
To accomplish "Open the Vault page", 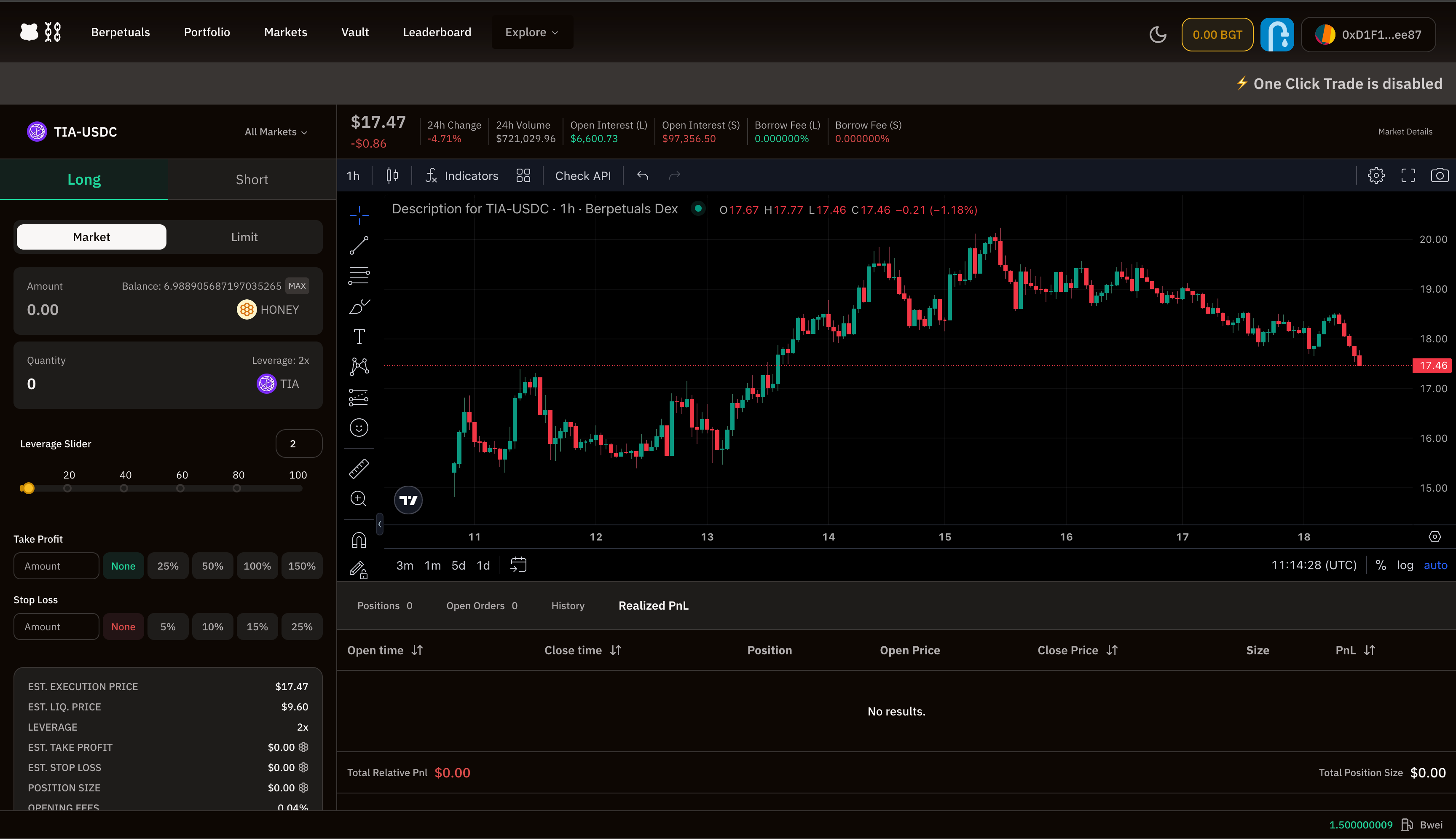I will (x=355, y=32).
